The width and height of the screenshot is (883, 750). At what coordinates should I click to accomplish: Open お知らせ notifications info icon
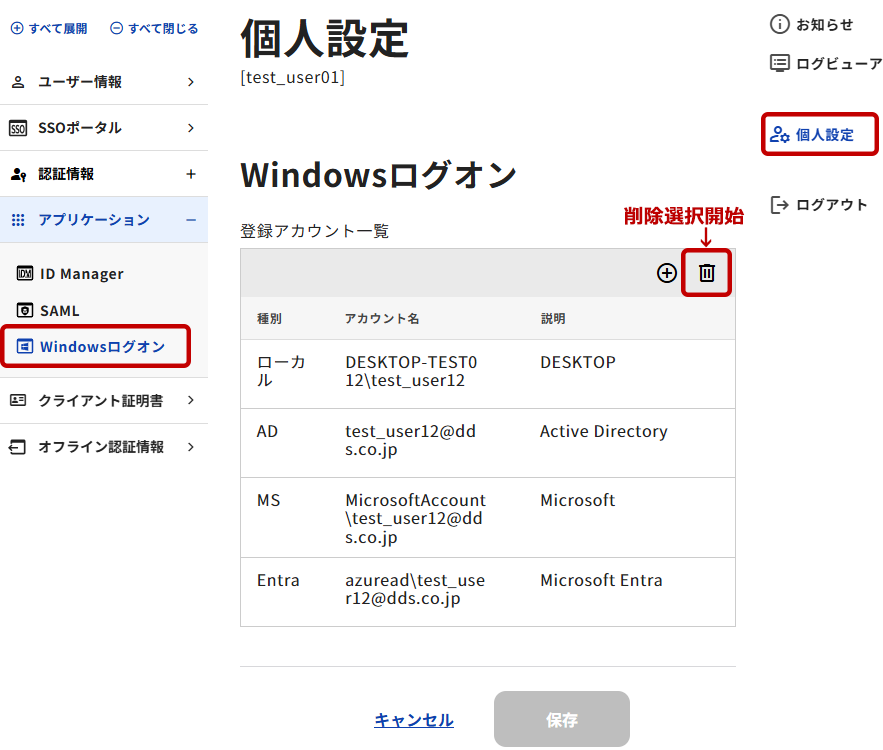780,24
